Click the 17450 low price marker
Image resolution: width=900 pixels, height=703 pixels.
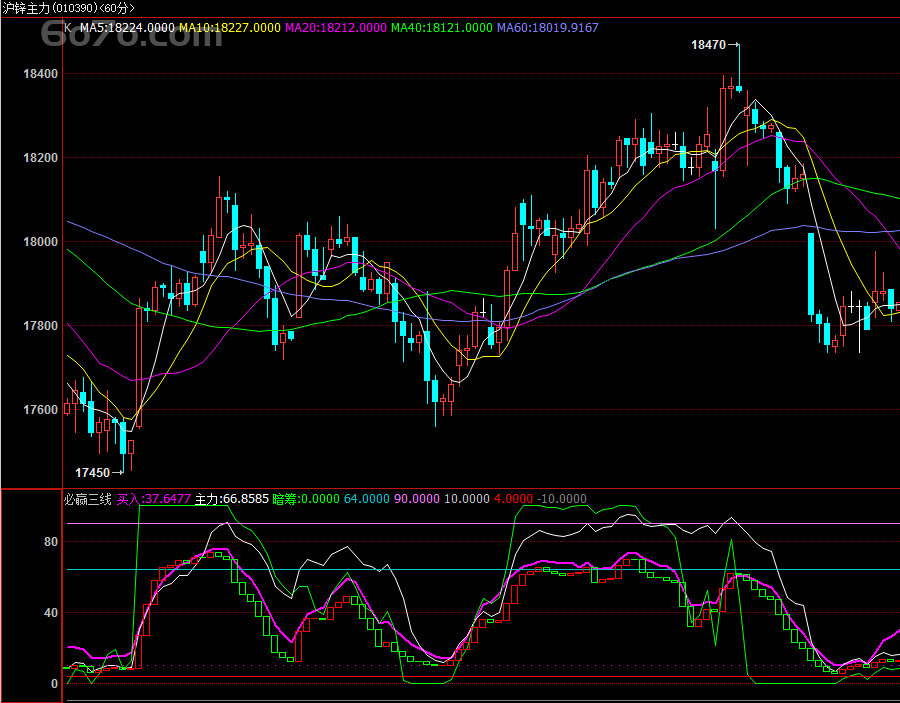93,472
